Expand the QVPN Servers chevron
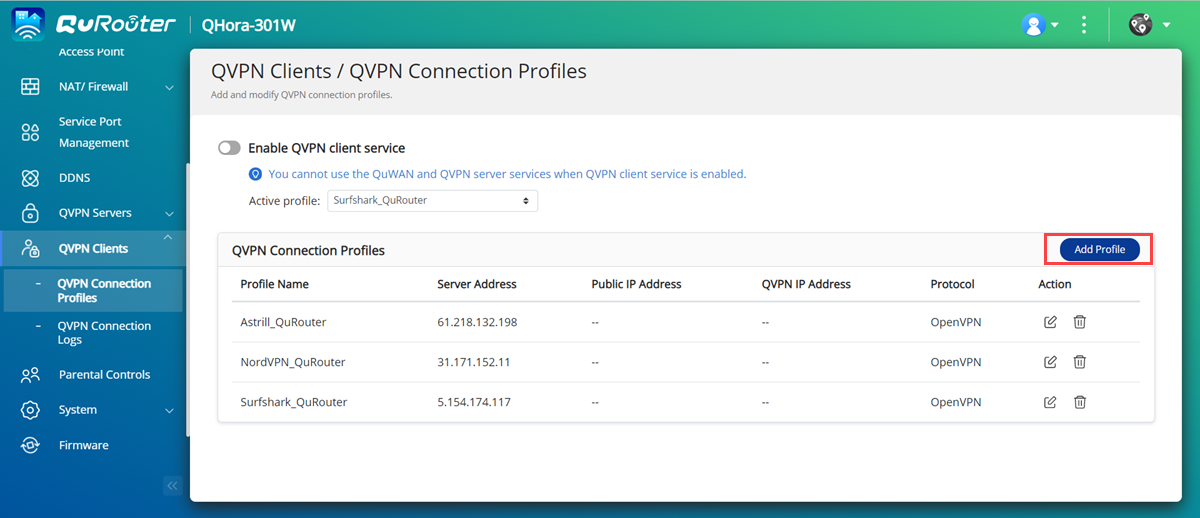This screenshot has height=518, width=1200. click(169, 214)
